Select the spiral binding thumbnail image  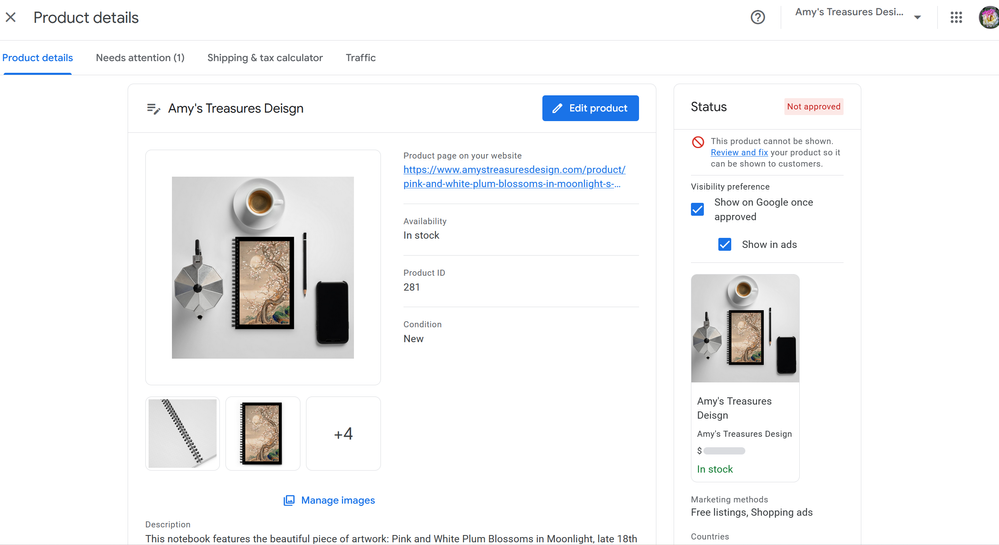(183, 434)
